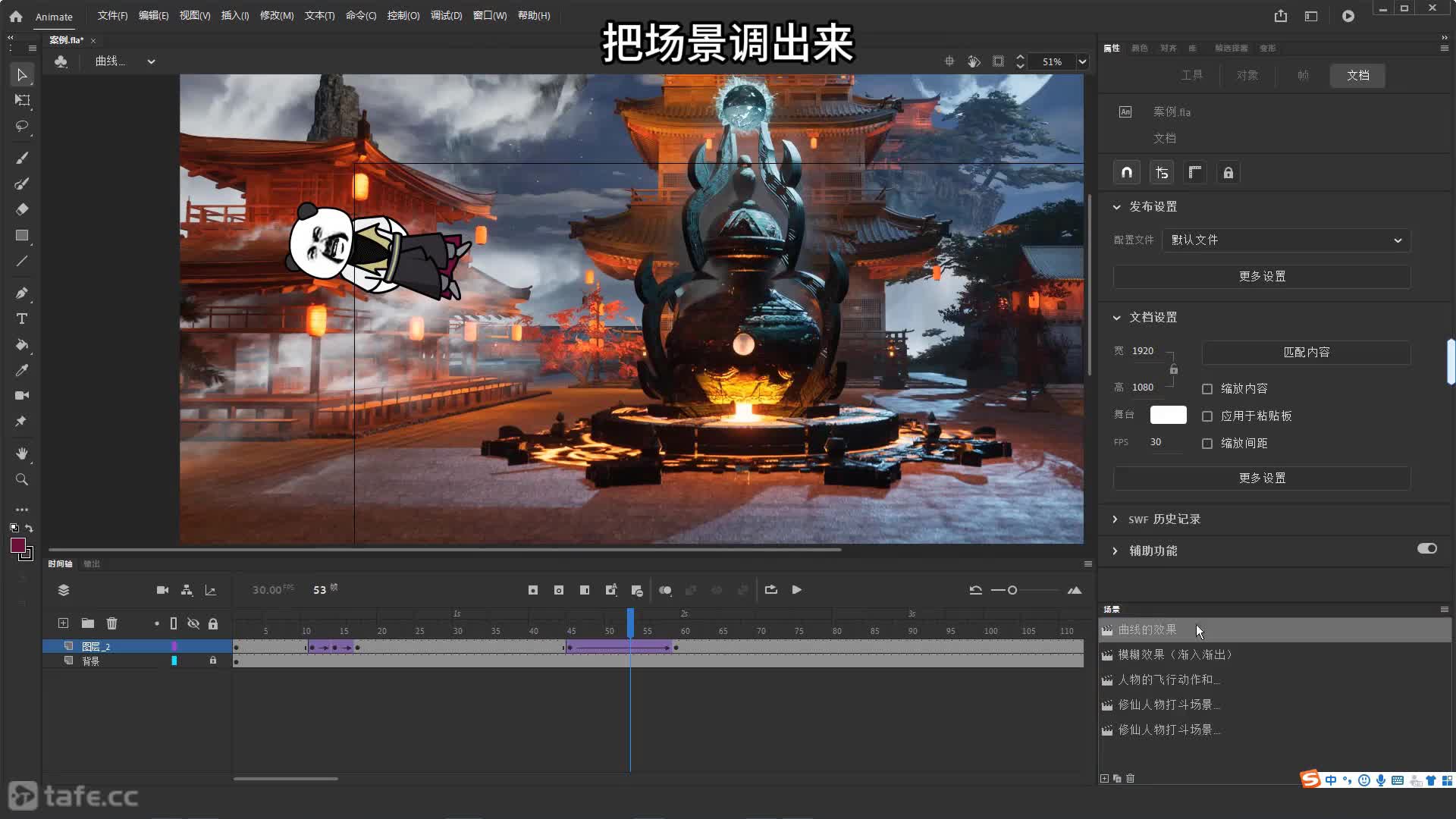Open the 文件(F) menu
The height and width of the screenshot is (819, 1456).
click(x=112, y=16)
